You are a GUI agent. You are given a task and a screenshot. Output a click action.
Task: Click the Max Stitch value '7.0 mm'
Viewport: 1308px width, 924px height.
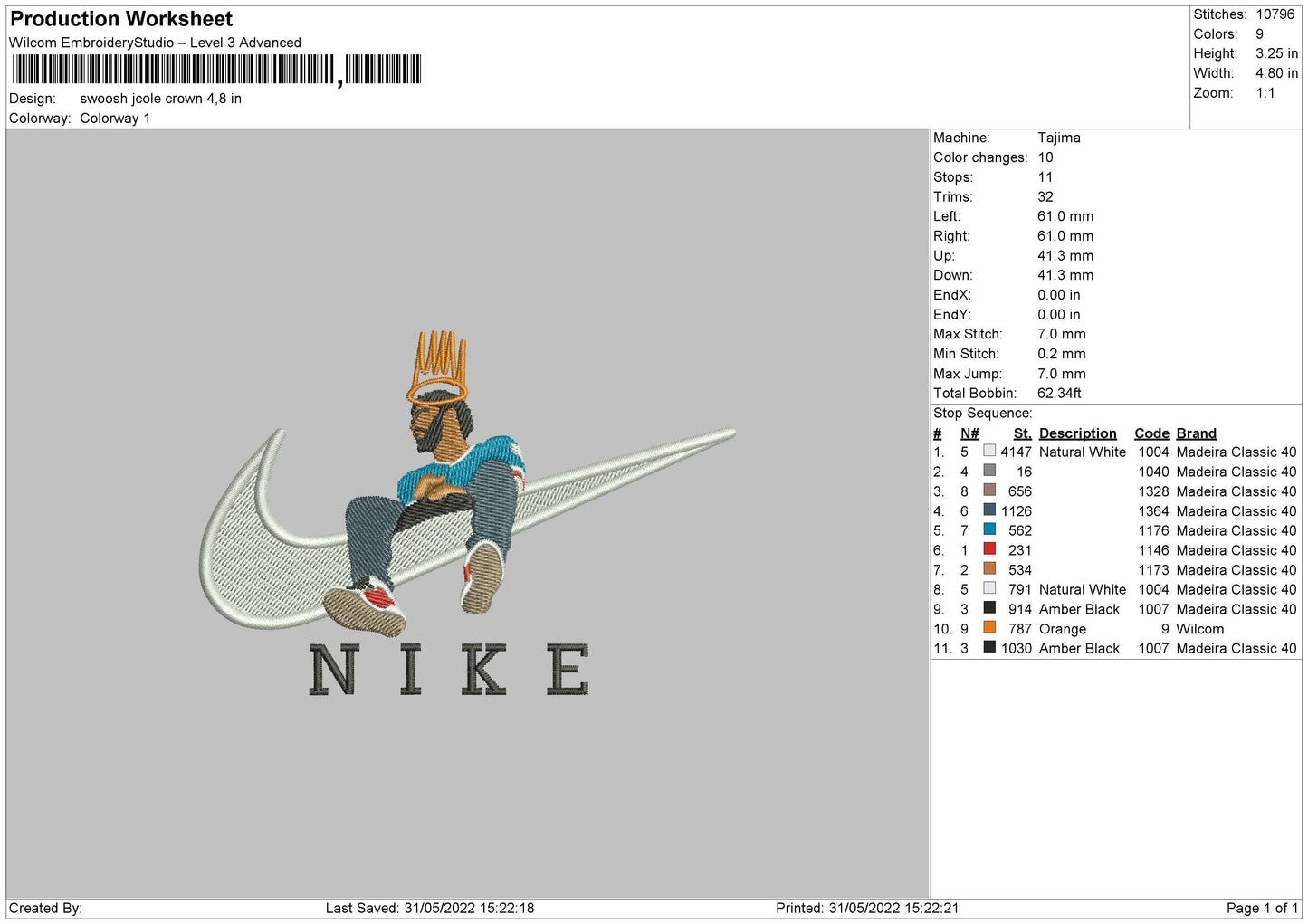tap(1062, 334)
